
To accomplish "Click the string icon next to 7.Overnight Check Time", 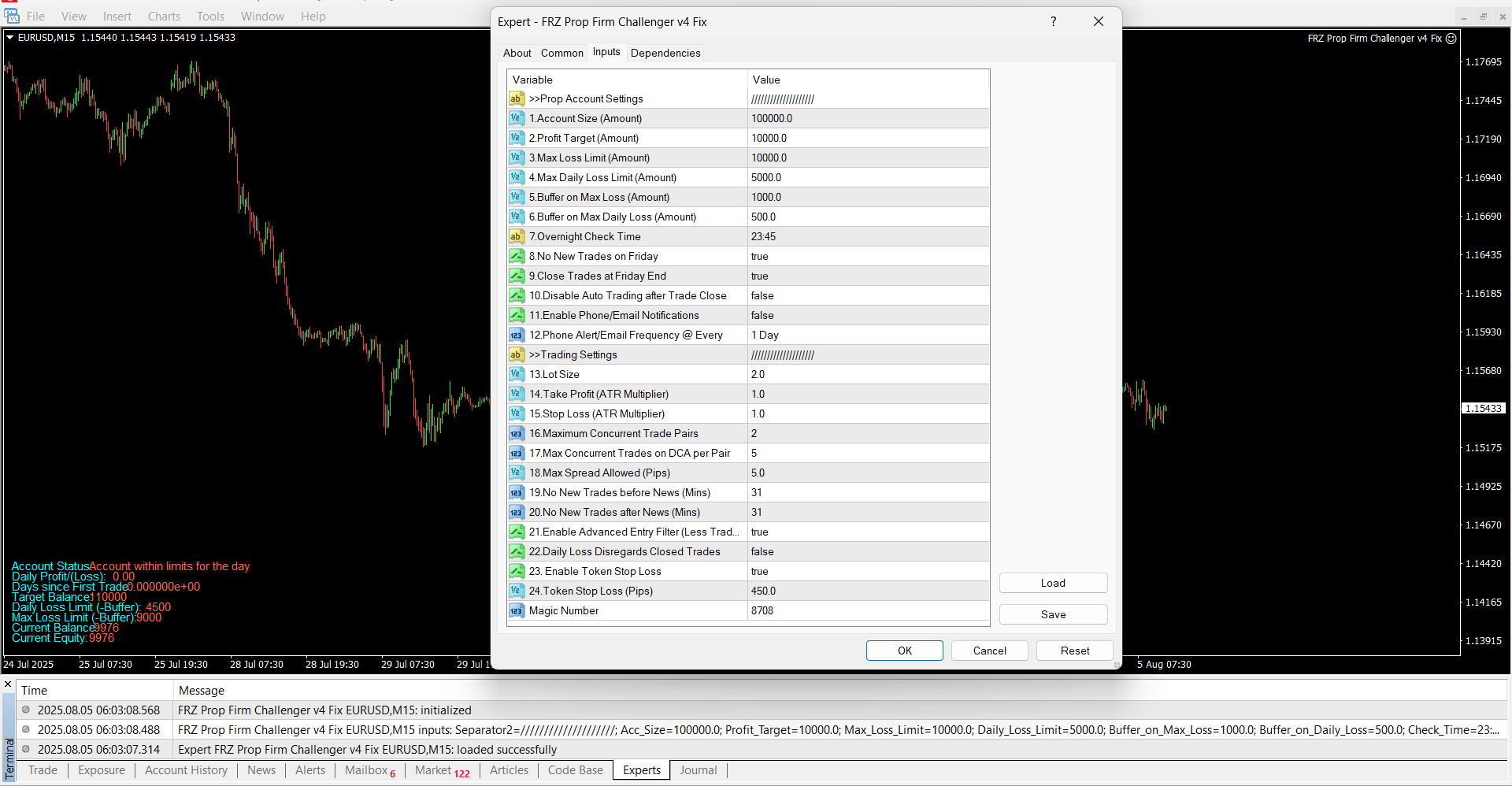I will [516, 236].
